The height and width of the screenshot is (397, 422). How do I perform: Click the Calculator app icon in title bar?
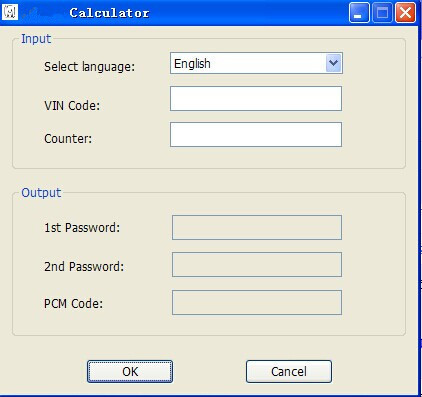tap(10, 12)
